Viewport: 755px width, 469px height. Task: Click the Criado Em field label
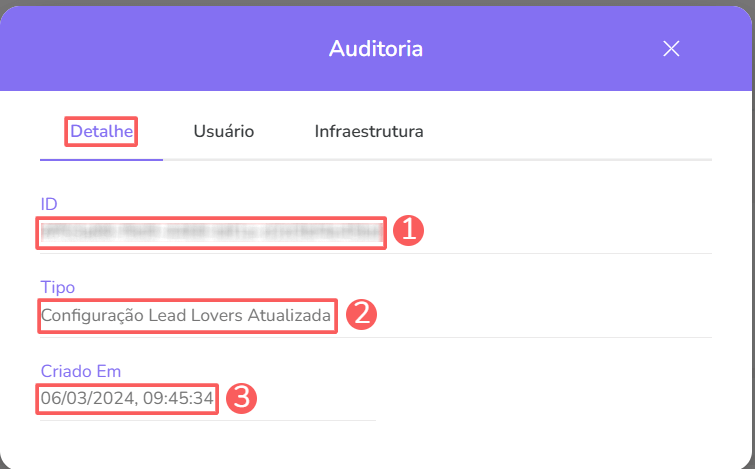80,371
